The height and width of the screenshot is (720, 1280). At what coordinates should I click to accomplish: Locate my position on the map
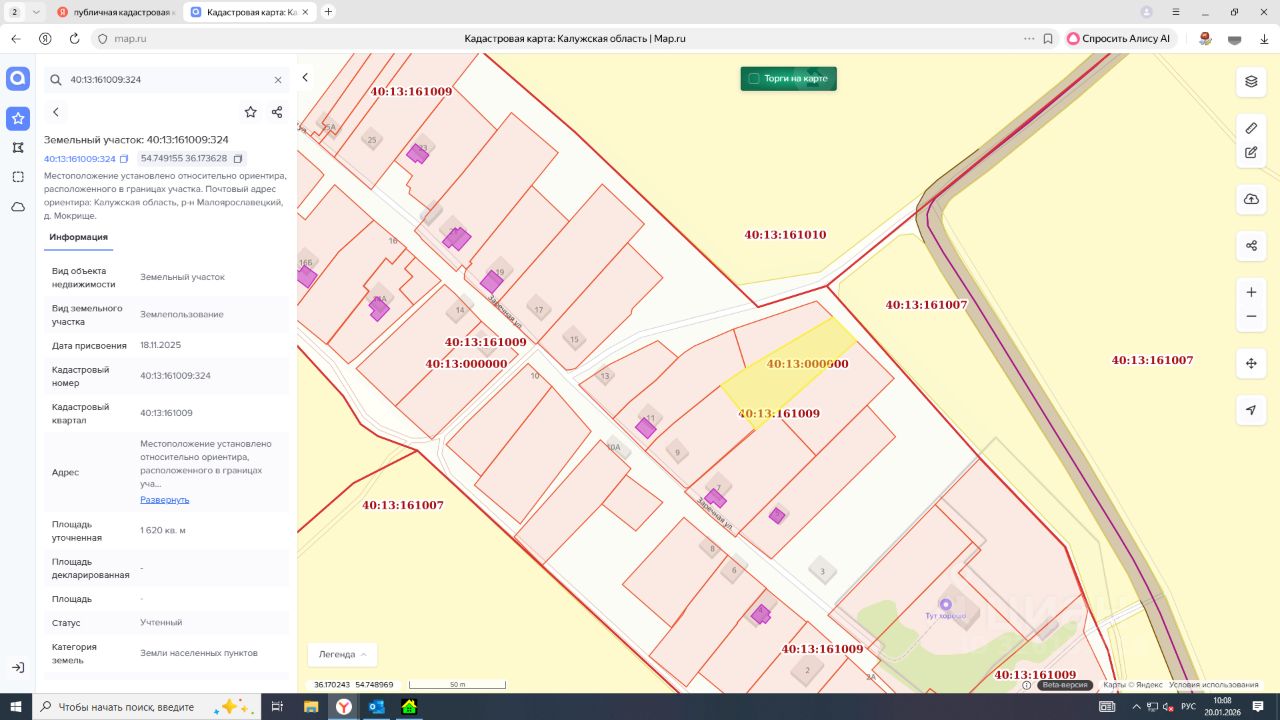(1251, 410)
